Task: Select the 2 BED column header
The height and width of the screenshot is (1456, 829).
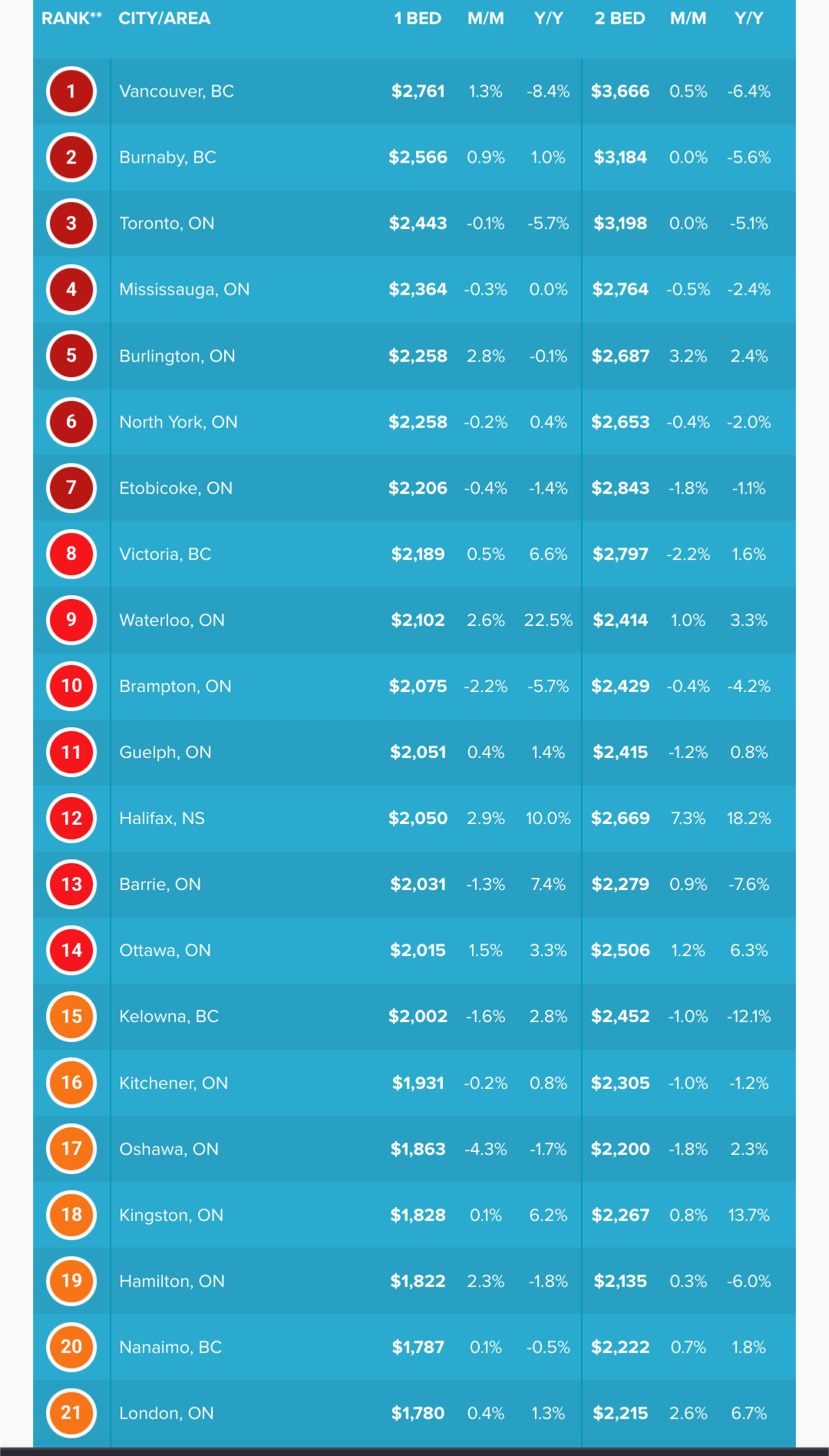Action: [x=619, y=18]
